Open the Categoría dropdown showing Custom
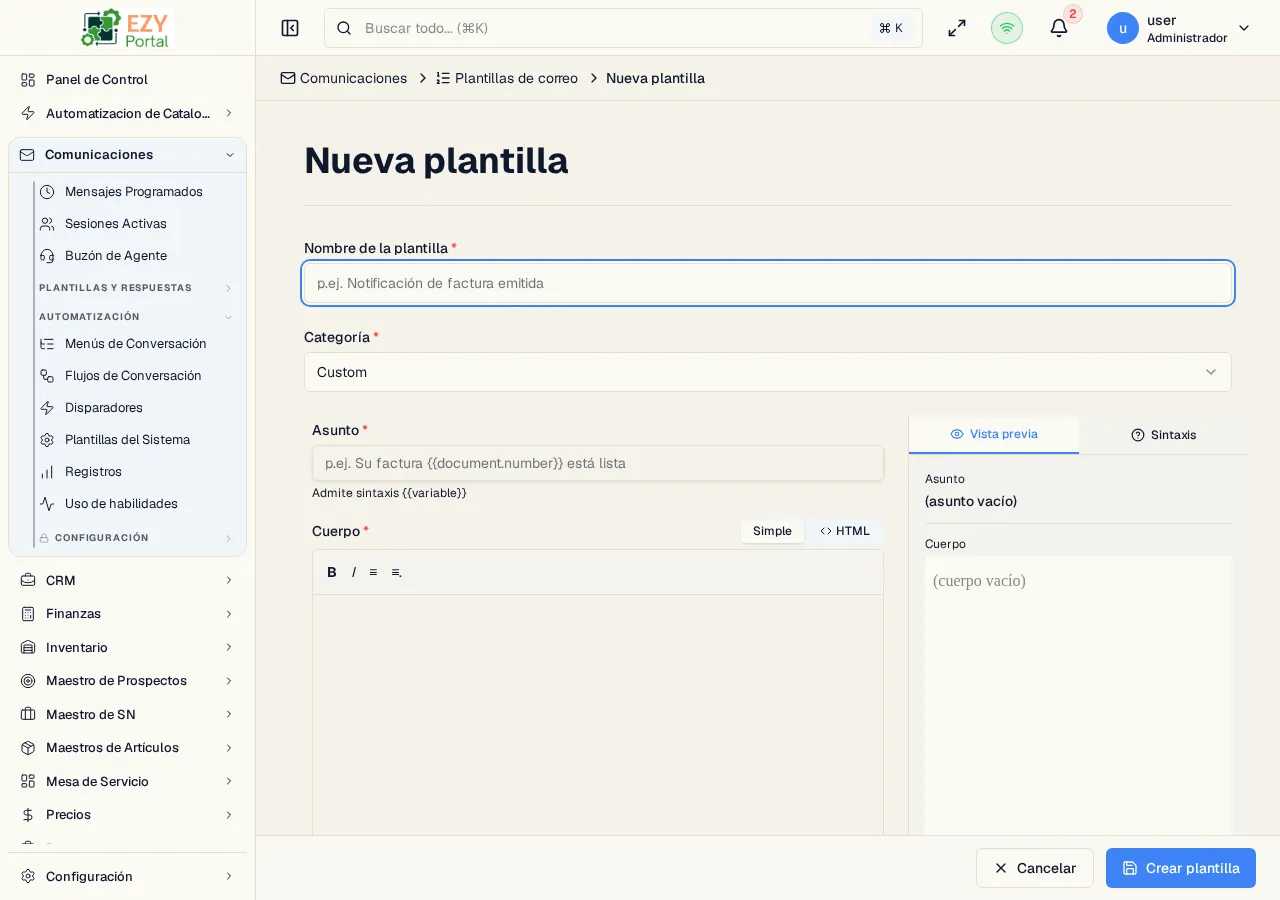Image resolution: width=1280 pixels, height=900 pixels. (x=768, y=372)
